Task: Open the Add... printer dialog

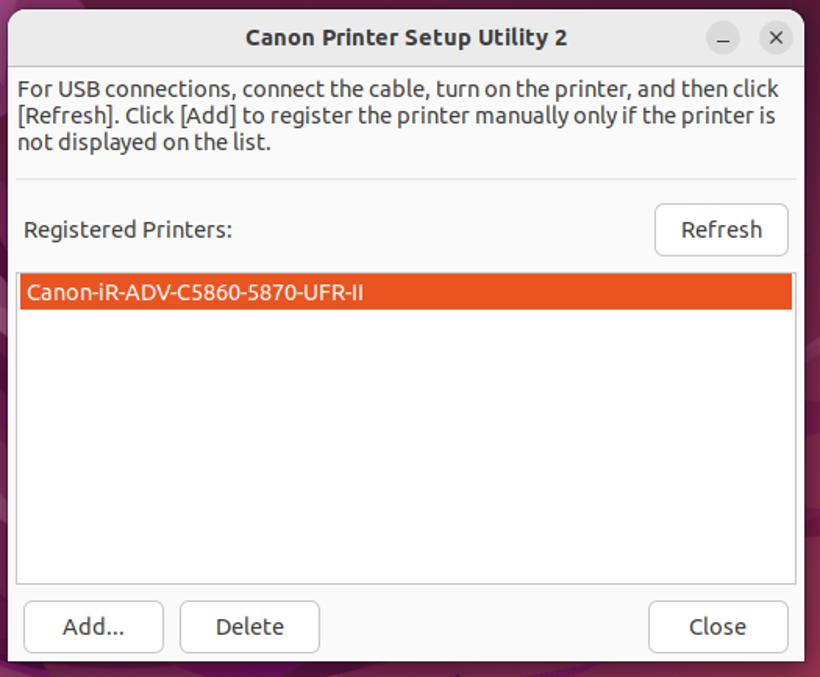Action: 93,627
